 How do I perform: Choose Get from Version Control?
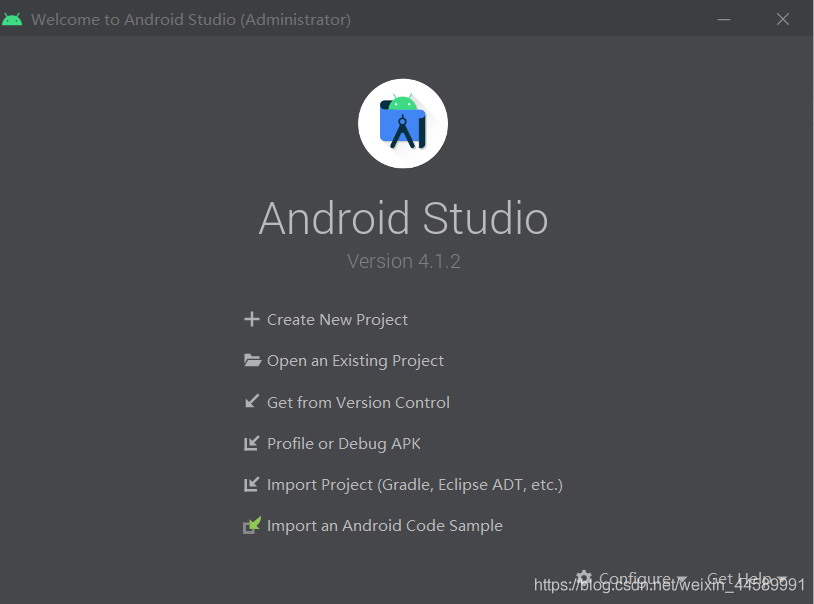tap(358, 402)
